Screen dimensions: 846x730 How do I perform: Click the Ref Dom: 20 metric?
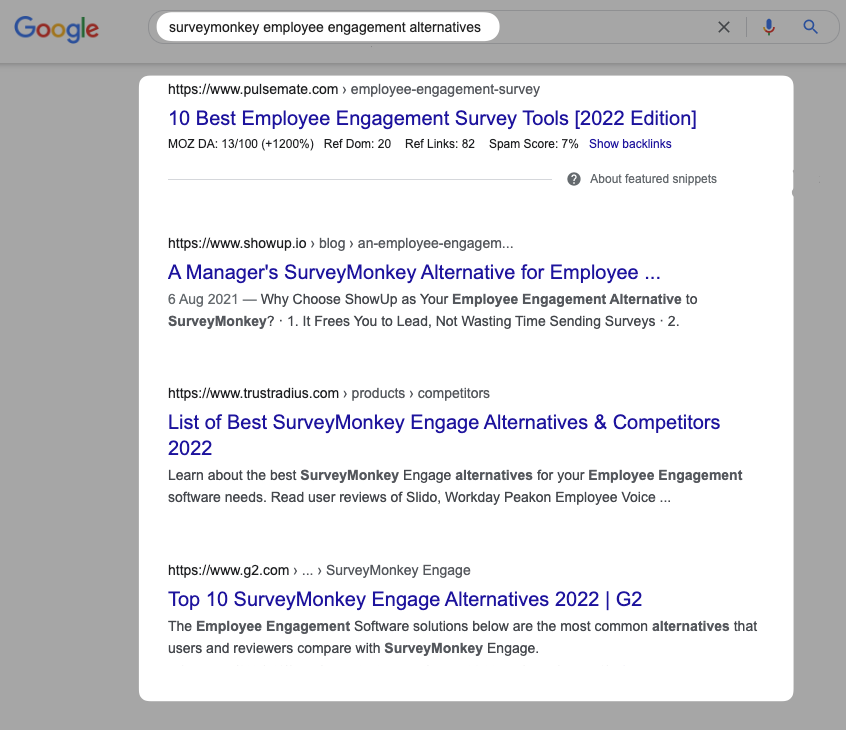357,144
